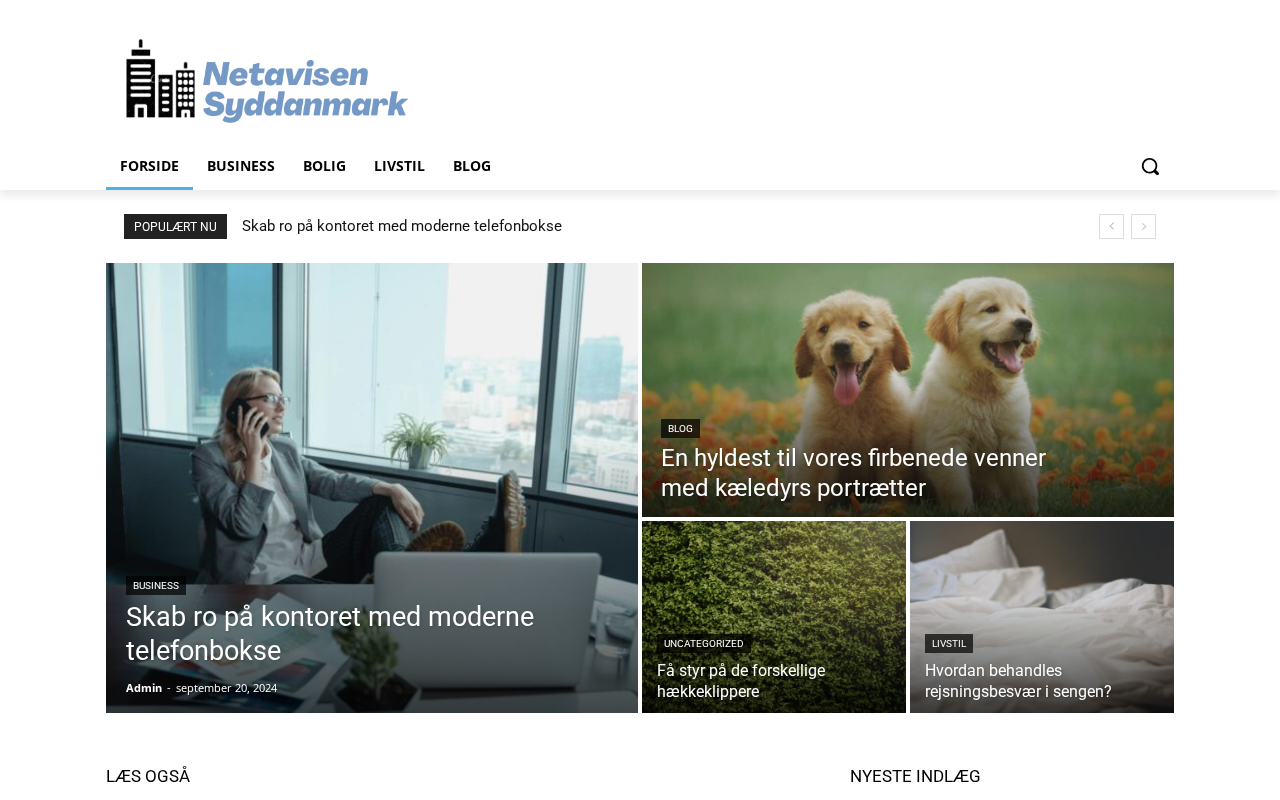
Task: Open the ticker headline about telefonbokse
Action: pyautogui.click(x=402, y=226)
